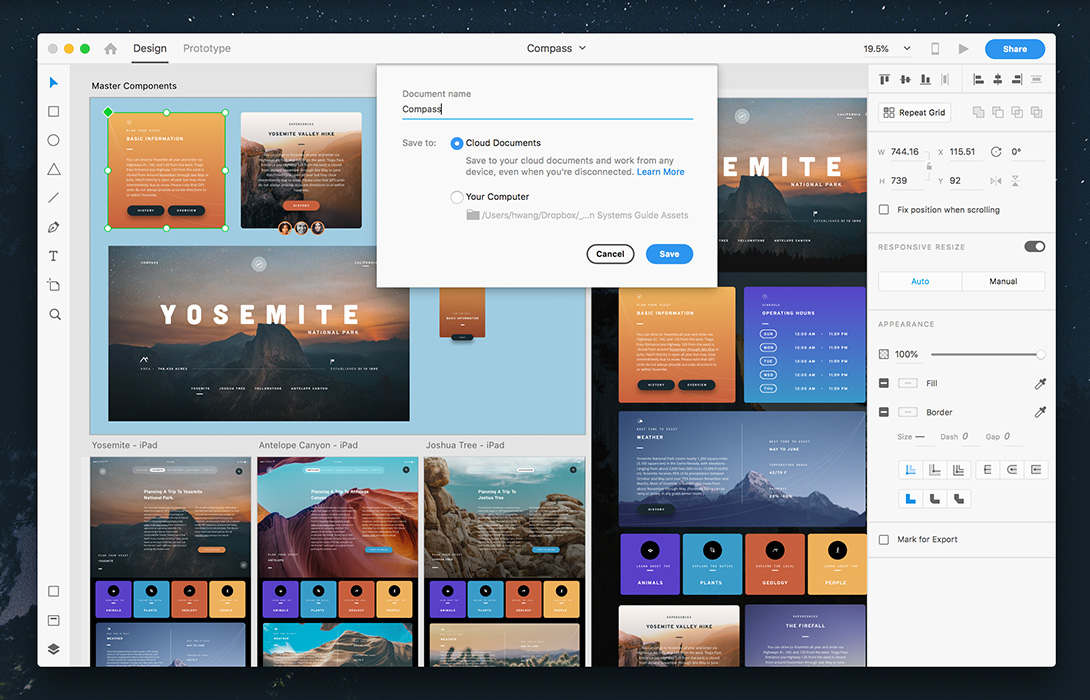
Task: Select the Line tool
Action: tap(54, 198)
